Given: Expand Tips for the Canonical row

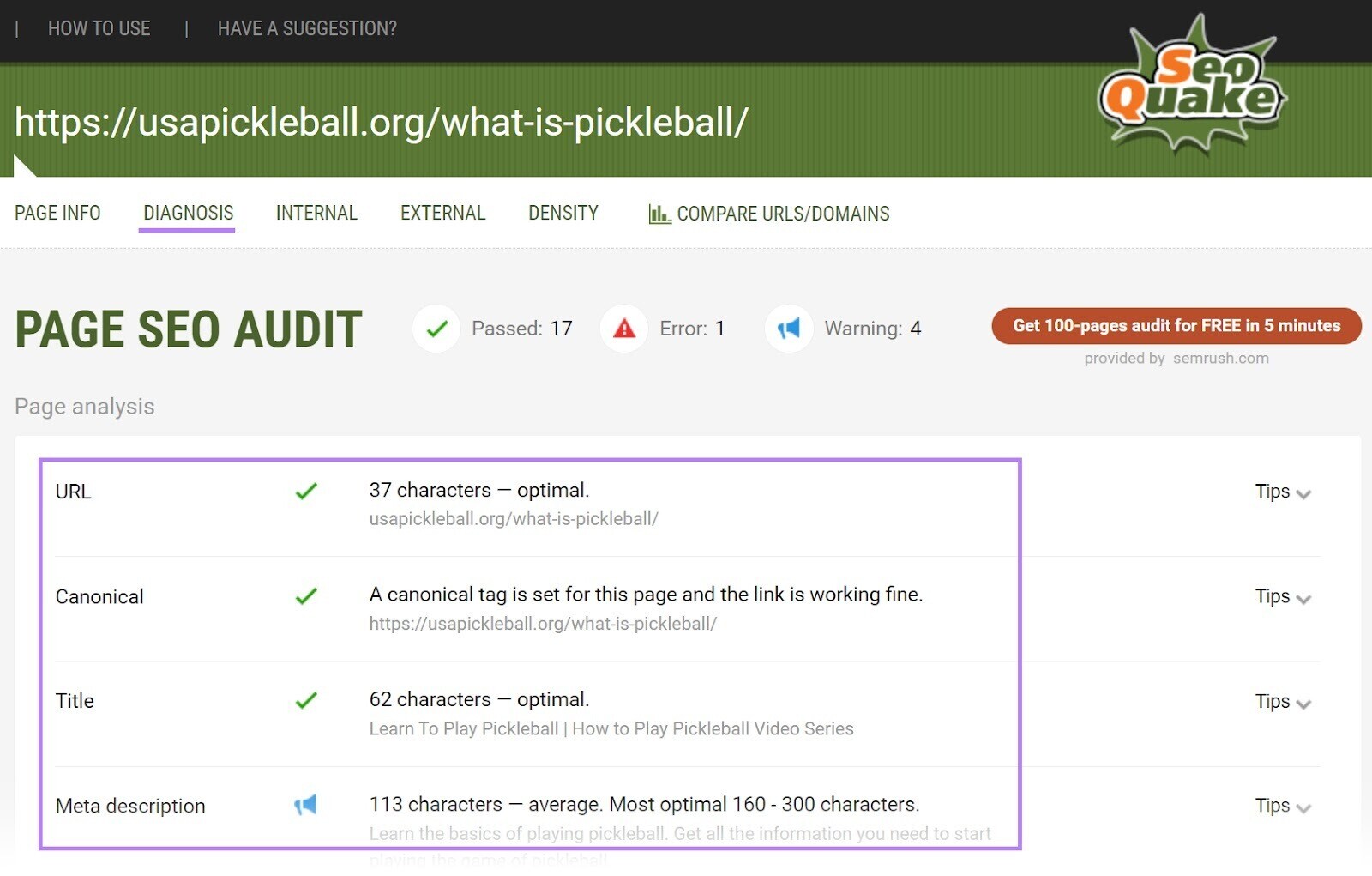Looking at the screenshot, I should pyautogui.click(x=1282, y=597).
